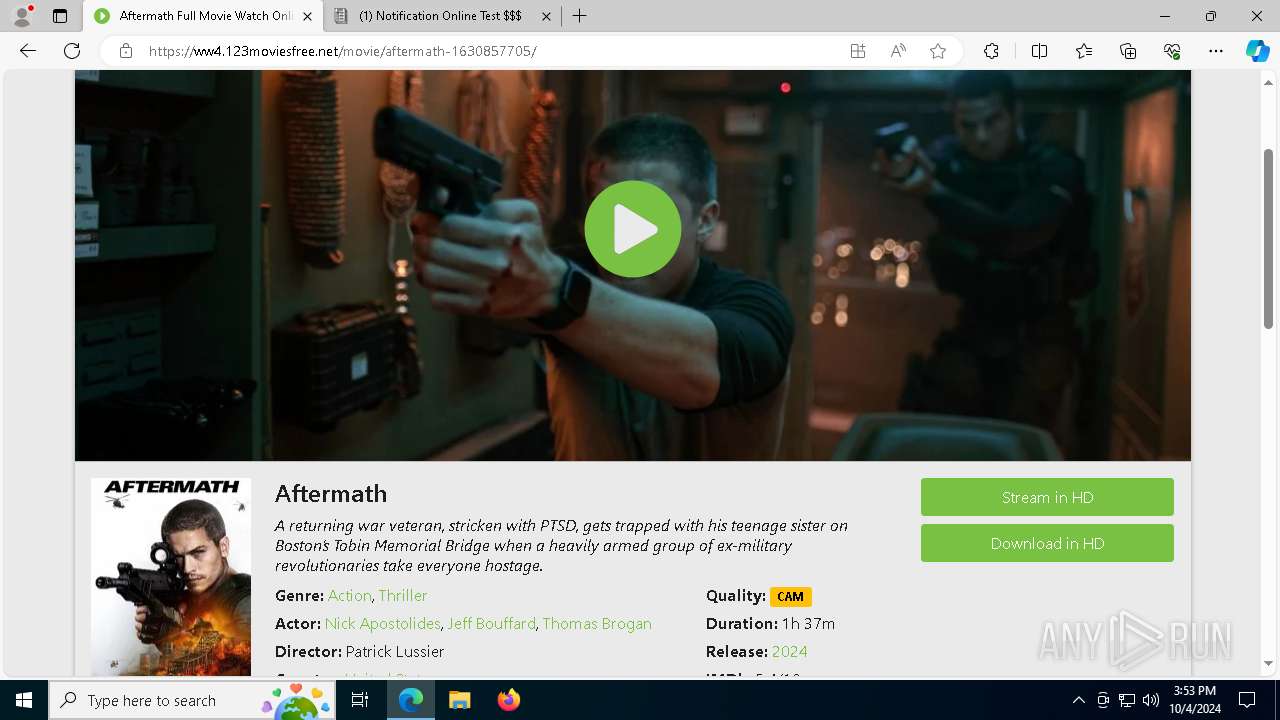
Task: Click the address bar URL field
Action: click(490, 51)
